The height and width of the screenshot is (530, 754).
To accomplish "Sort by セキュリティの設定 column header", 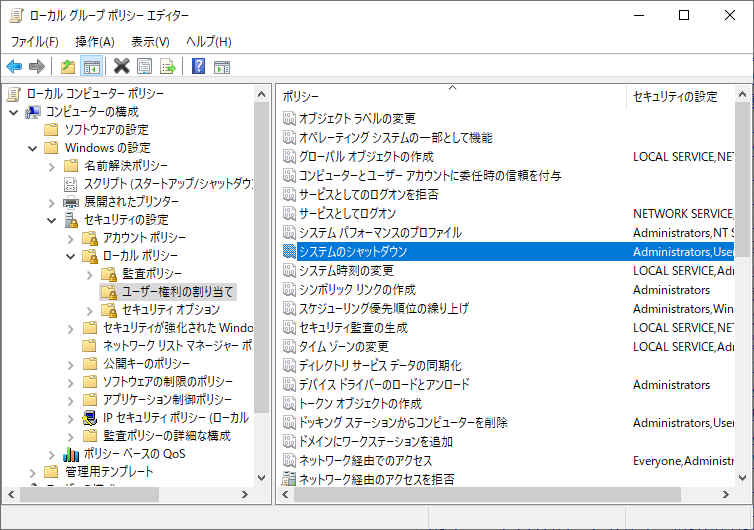I will tap(680, 96).
